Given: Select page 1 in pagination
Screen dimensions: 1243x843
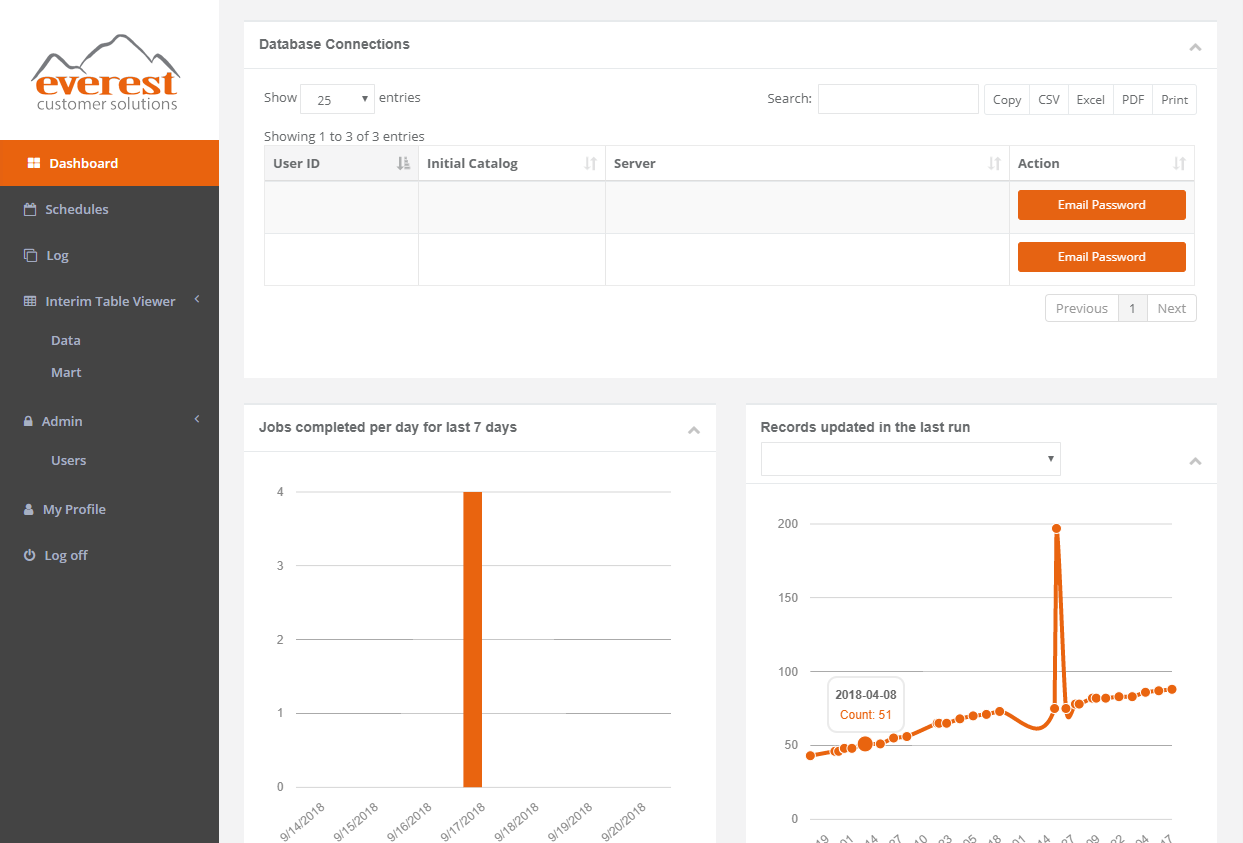Looking at the screenshot, I should [1132, 308].
